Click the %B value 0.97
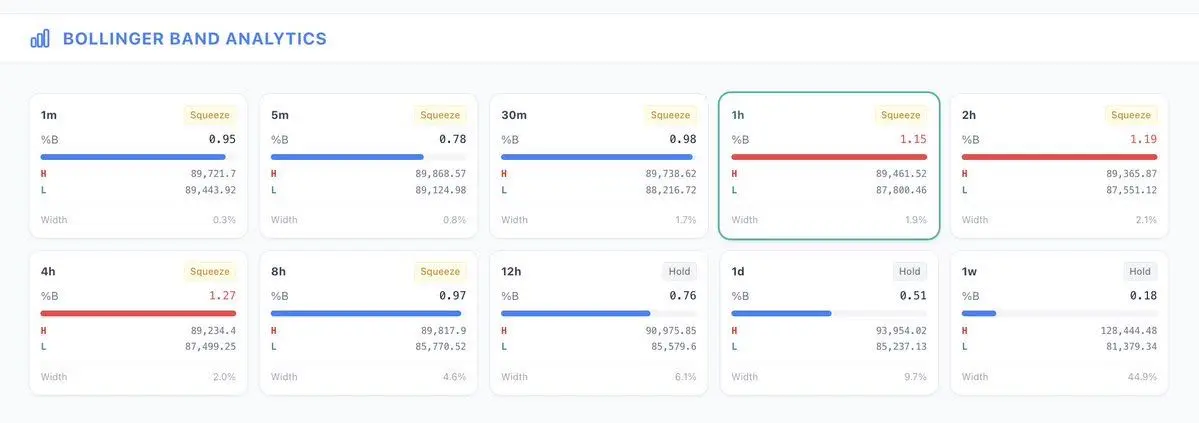 [453, 295]
